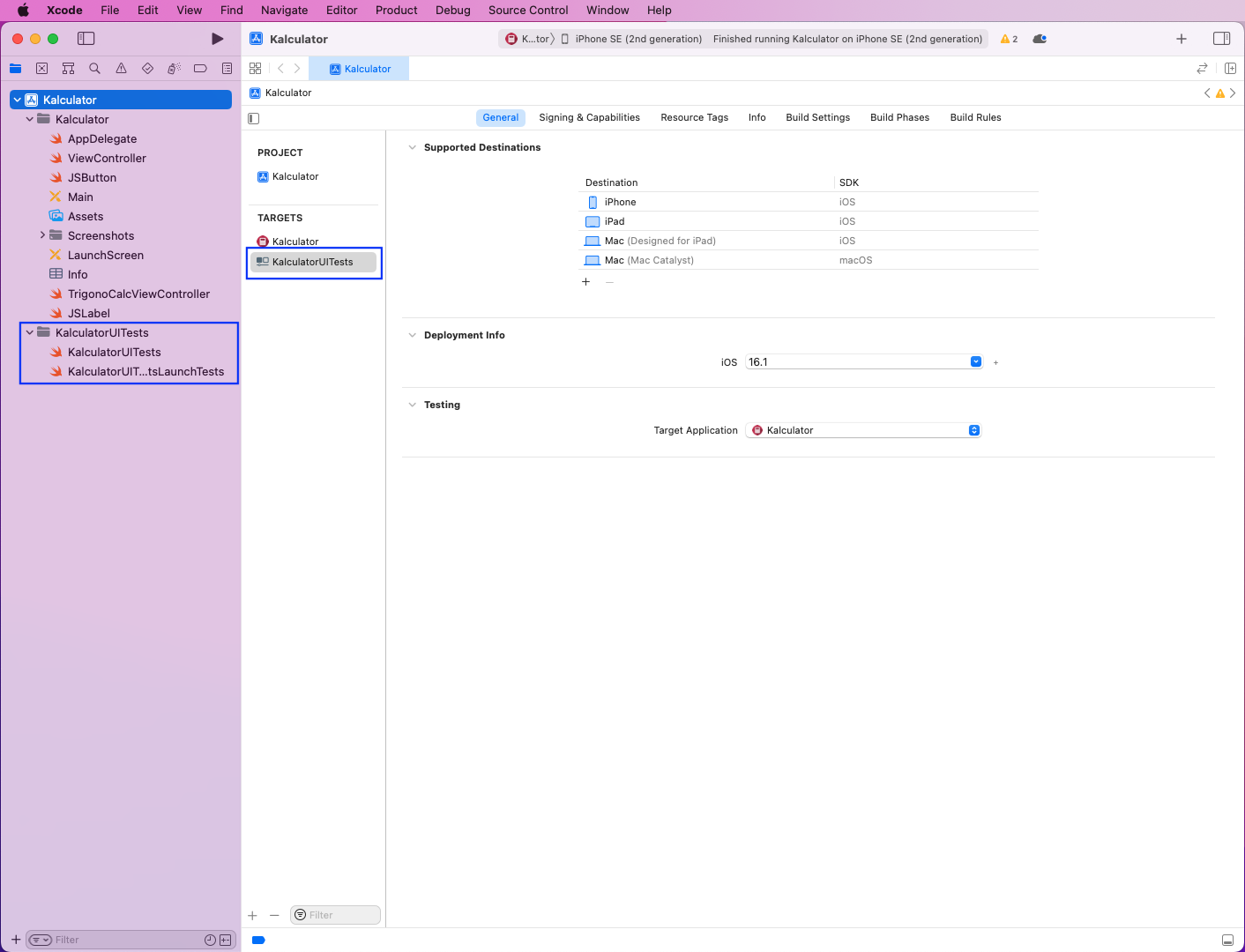
Task: Open the Report navigator icon
Action: tap(227, 69)
